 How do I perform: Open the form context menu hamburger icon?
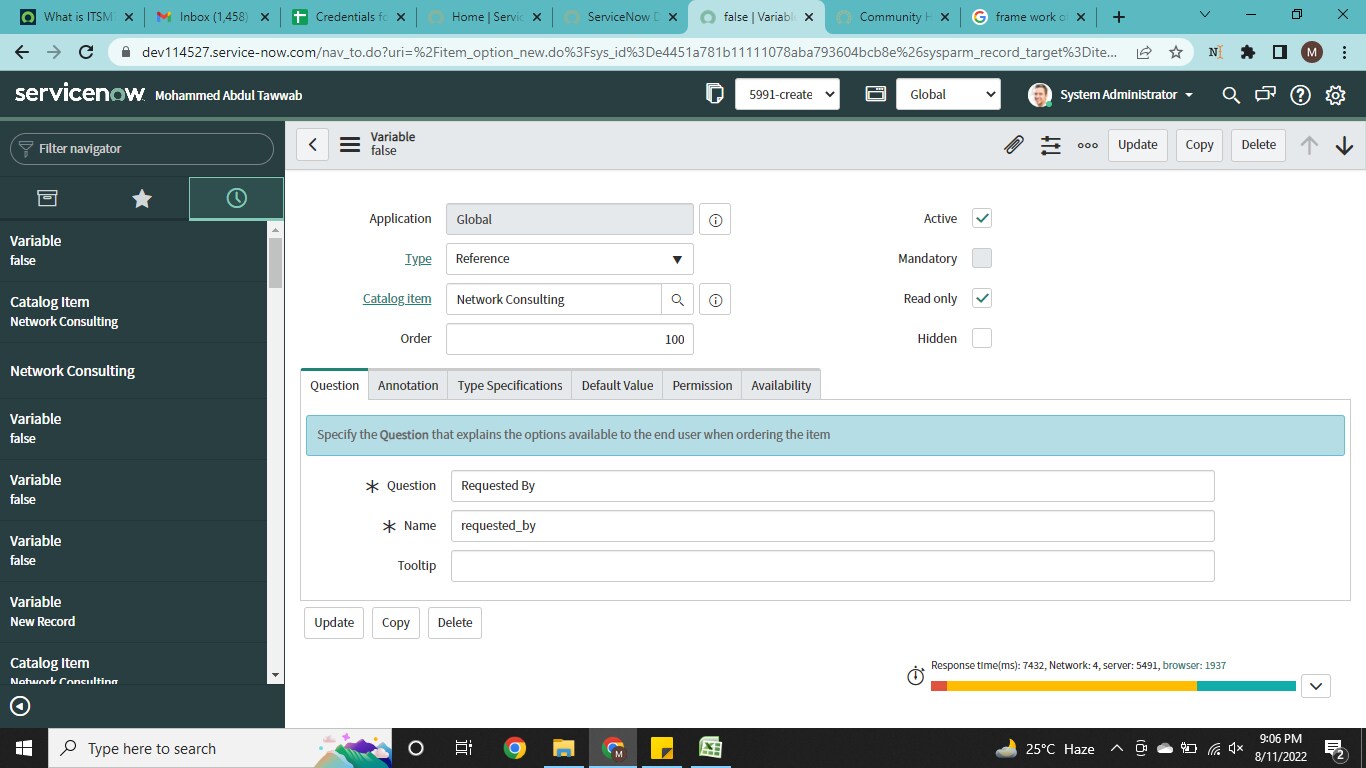(x=350, y=145)
